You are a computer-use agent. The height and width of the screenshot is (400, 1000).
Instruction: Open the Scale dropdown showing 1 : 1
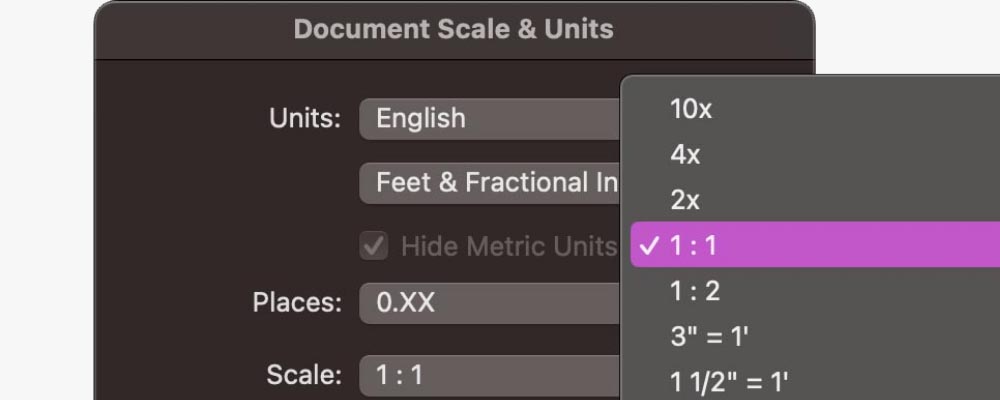pyautogui.click(x=490, y=375)
